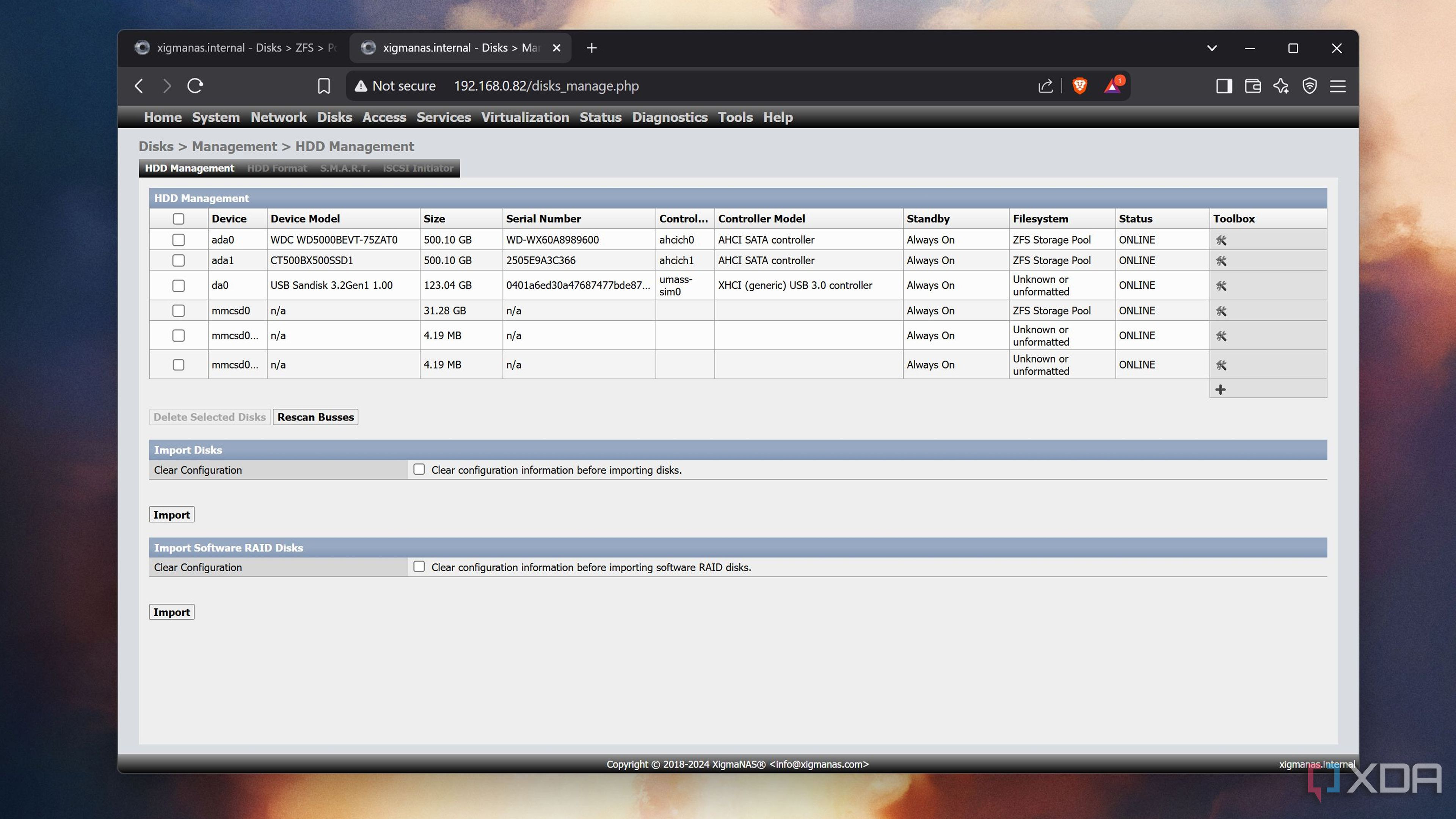
Task: Open Leo AI sparkle icon
Action: click(1281, 86)
